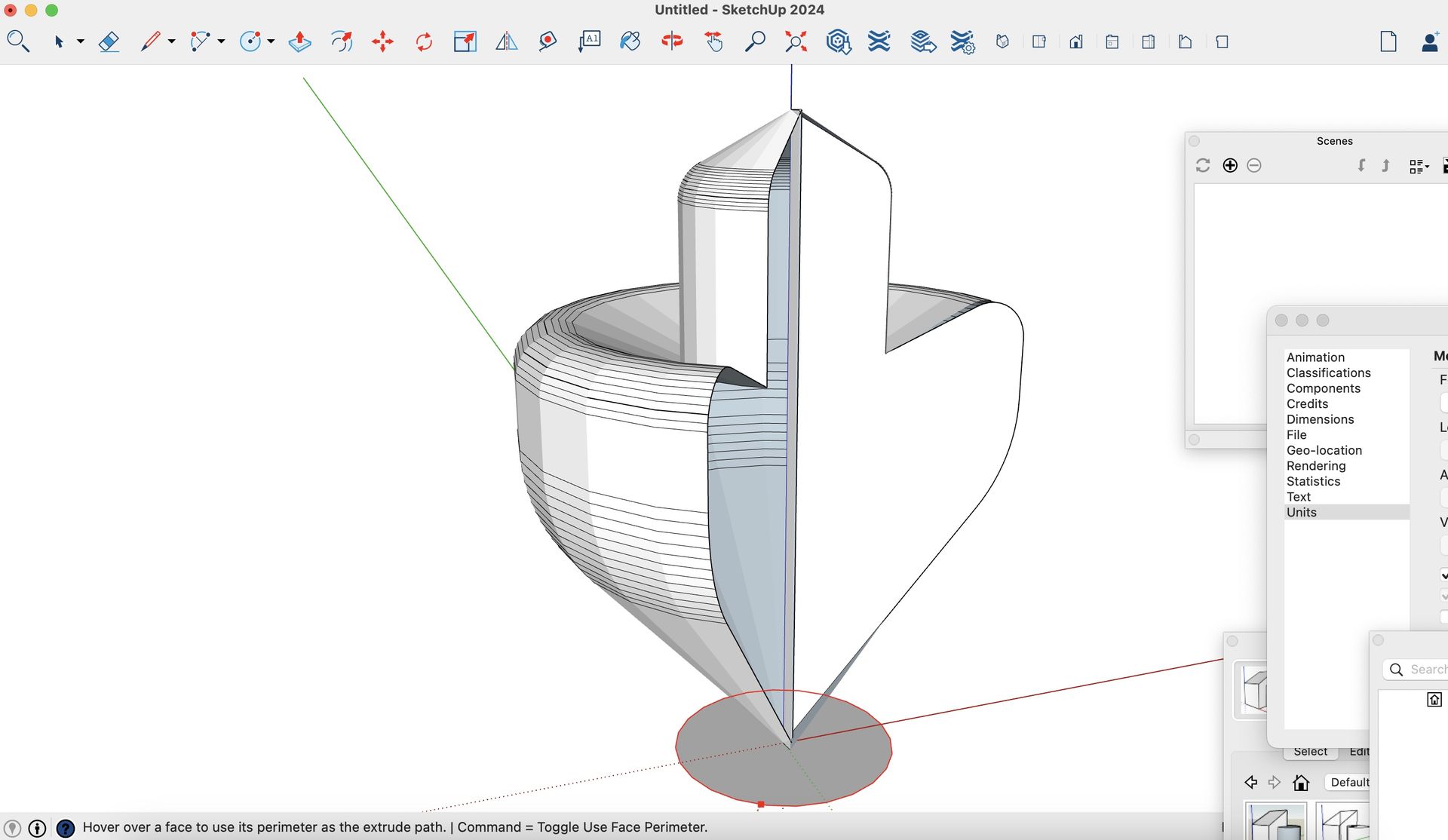The height and width of the screenshot is (840, 1448).
Task: Activate the Push/Pull tool
Action: 300,41
